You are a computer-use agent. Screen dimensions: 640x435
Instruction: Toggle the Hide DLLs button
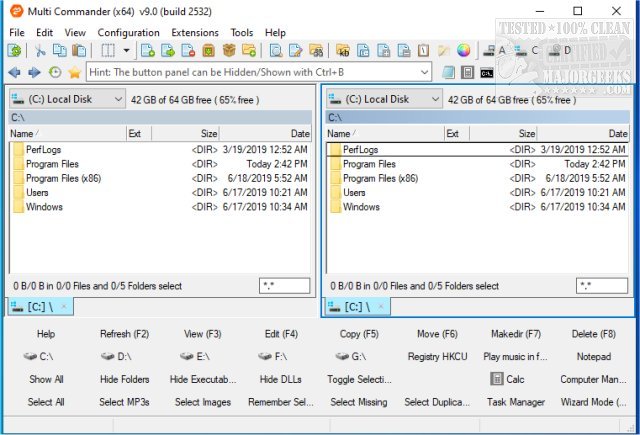pyautogui.click(x=281, y=380)
